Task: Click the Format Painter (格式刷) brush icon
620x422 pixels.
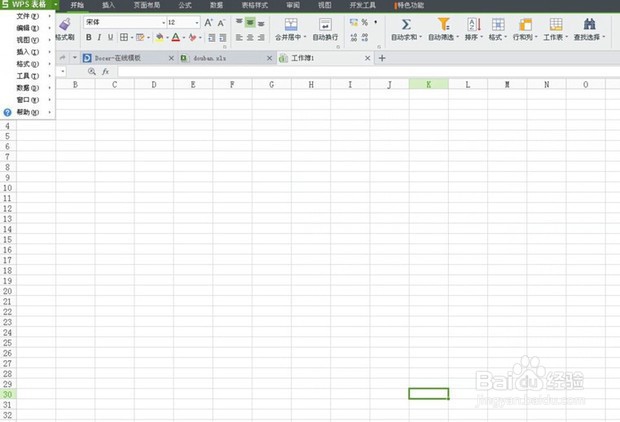Action: [x=64, y=25]
